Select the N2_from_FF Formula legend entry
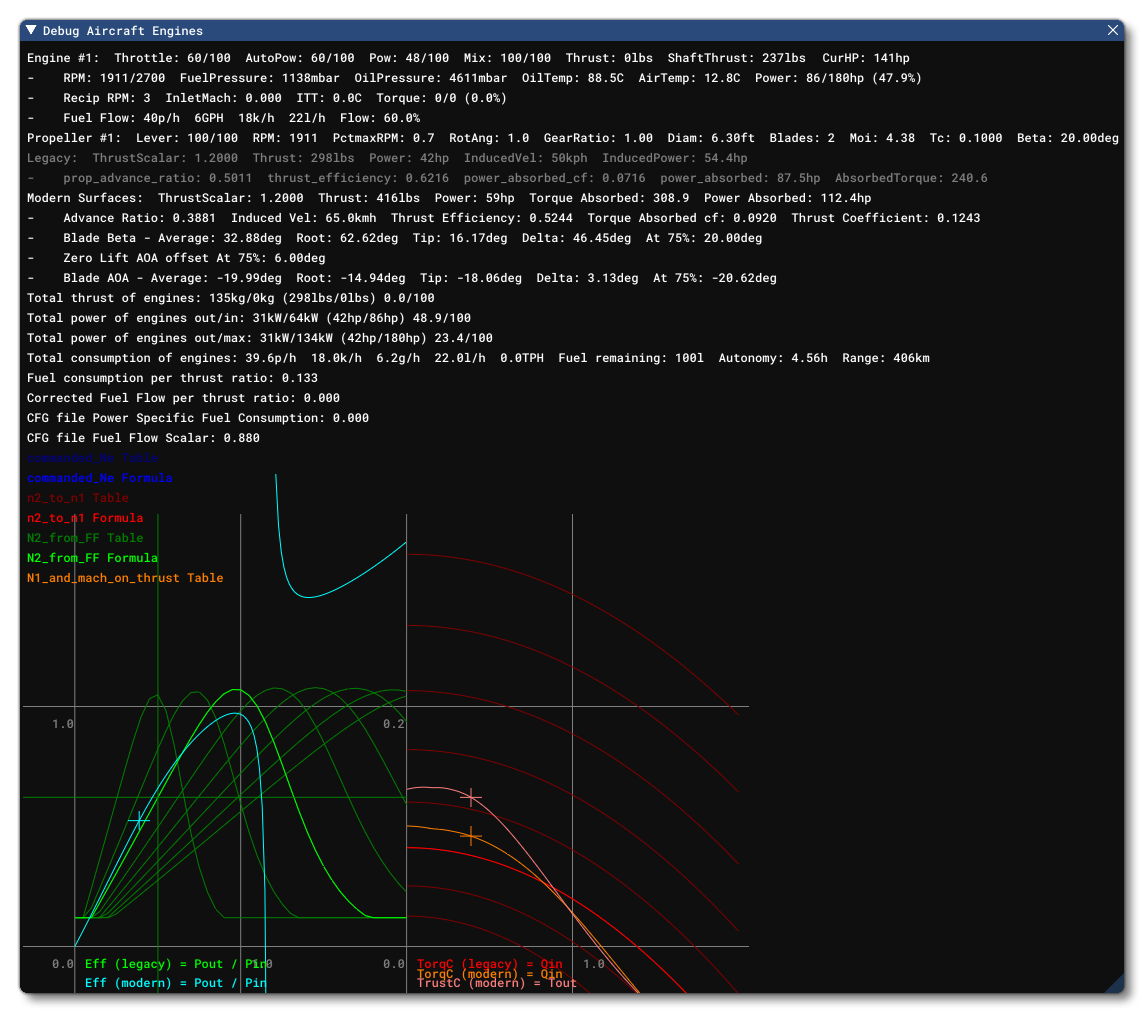The image size is (1144, 1013). tap(92, 558)
